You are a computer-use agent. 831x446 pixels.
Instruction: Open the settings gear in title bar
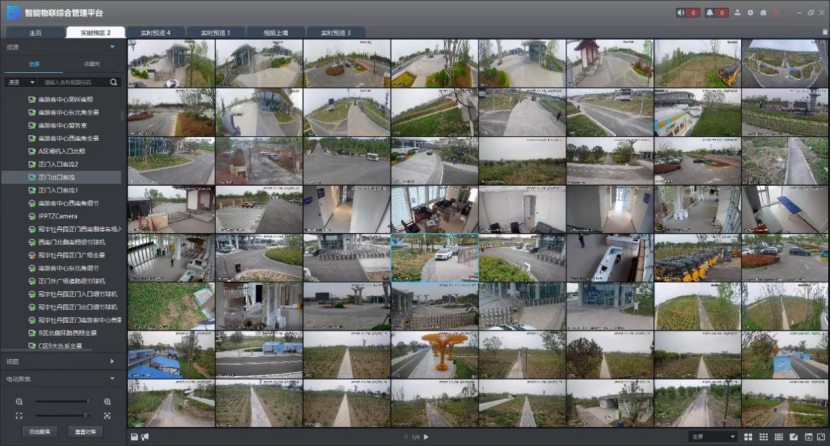750,13
